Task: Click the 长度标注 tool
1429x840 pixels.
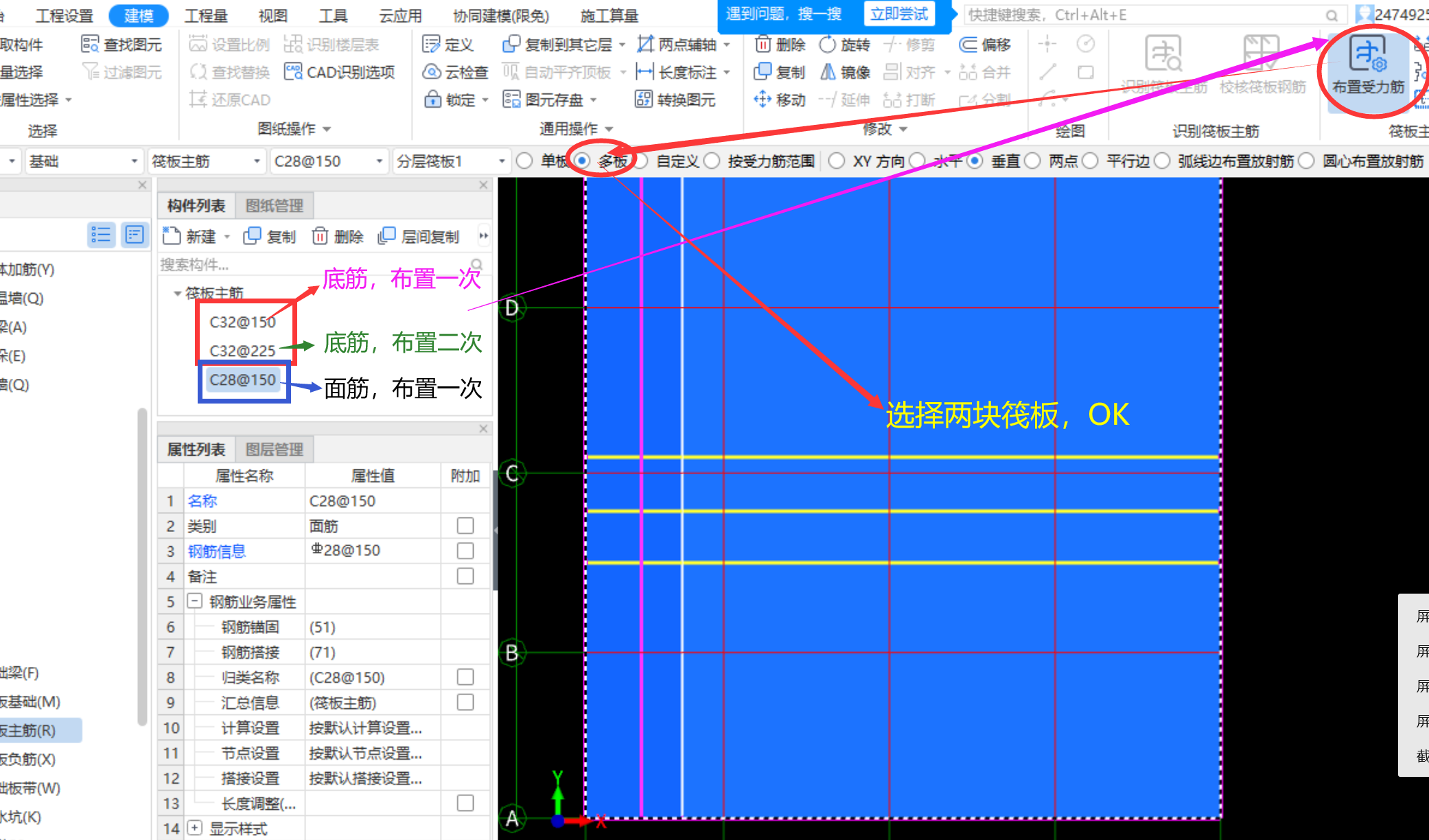Action: (677, 72)
